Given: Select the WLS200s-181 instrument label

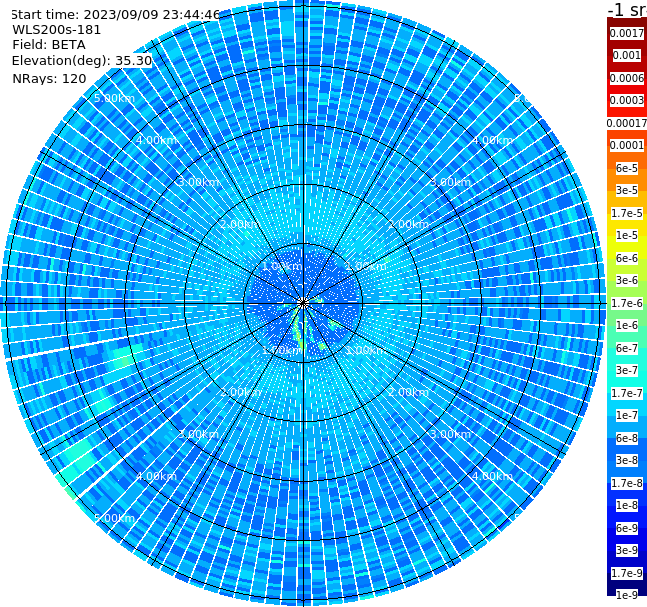Looking at the screenshot, I should pos(57,30).
